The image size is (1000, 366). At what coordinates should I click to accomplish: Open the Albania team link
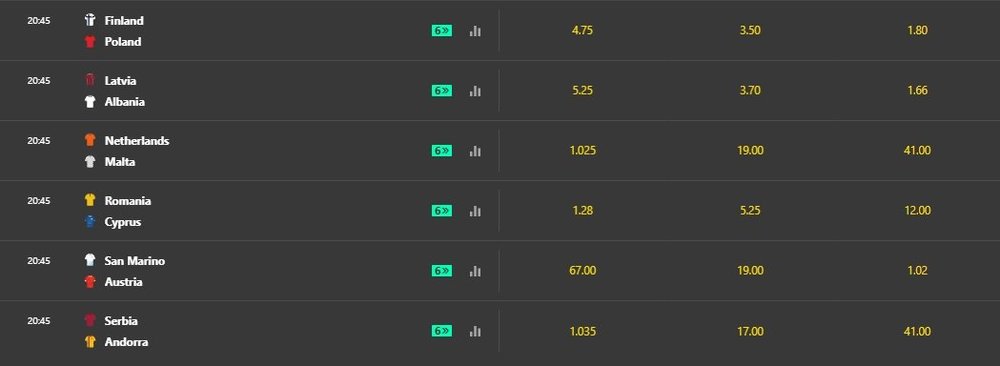(124, 101)
